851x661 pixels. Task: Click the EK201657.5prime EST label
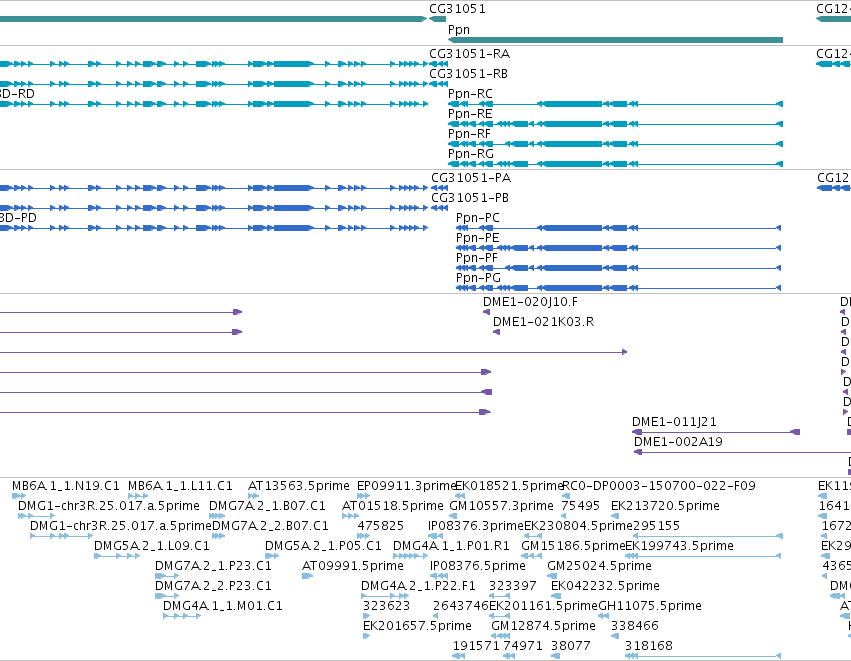click(417, 626)
